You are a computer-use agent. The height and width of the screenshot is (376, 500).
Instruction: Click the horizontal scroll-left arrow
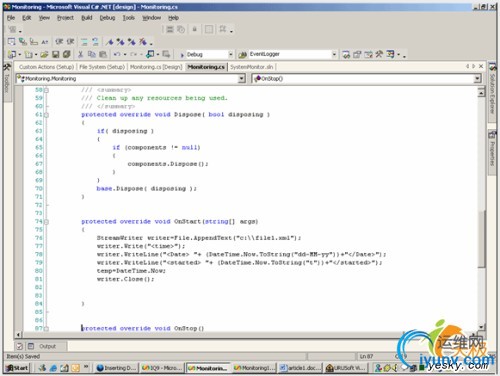pyautogui.click(x=18, y=334)
